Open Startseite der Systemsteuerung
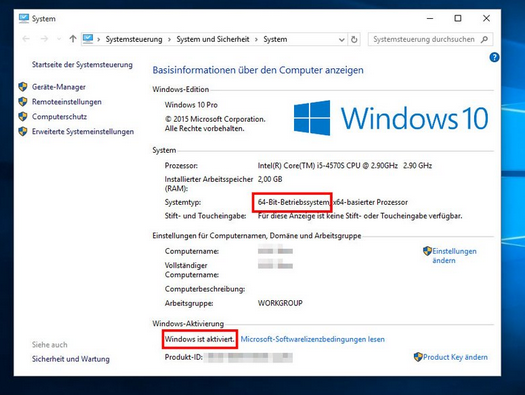 82,65
